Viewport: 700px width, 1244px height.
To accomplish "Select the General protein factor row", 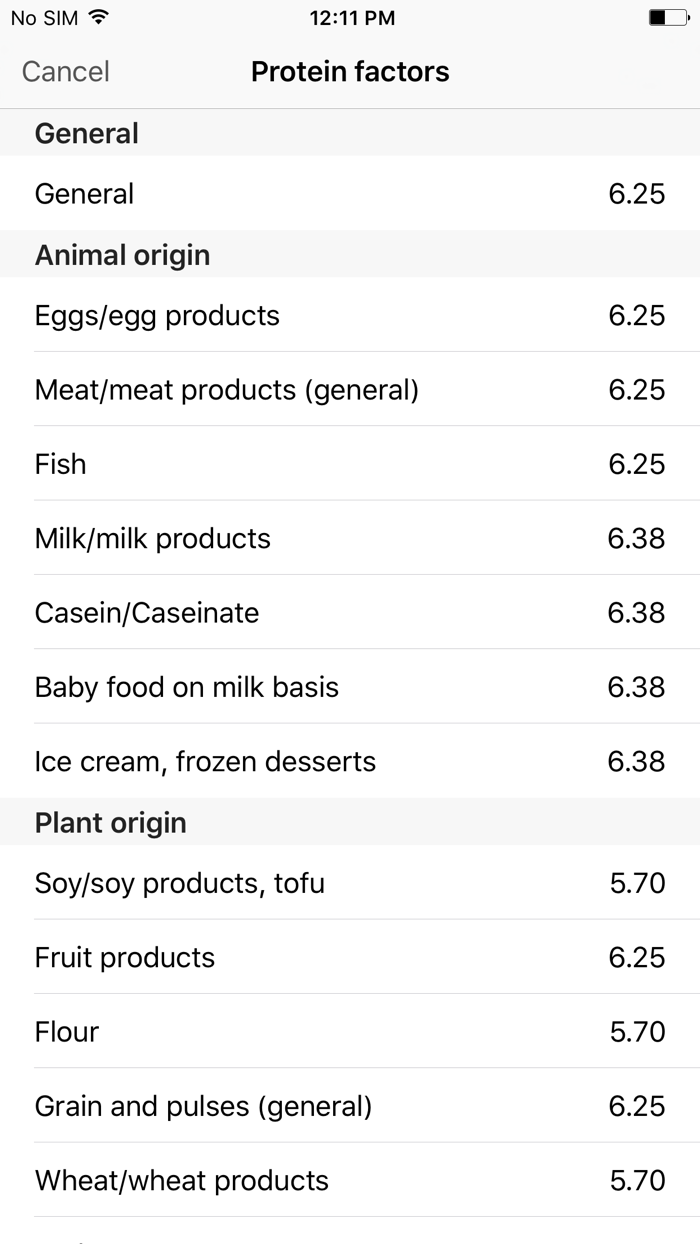I will [350, 193].
